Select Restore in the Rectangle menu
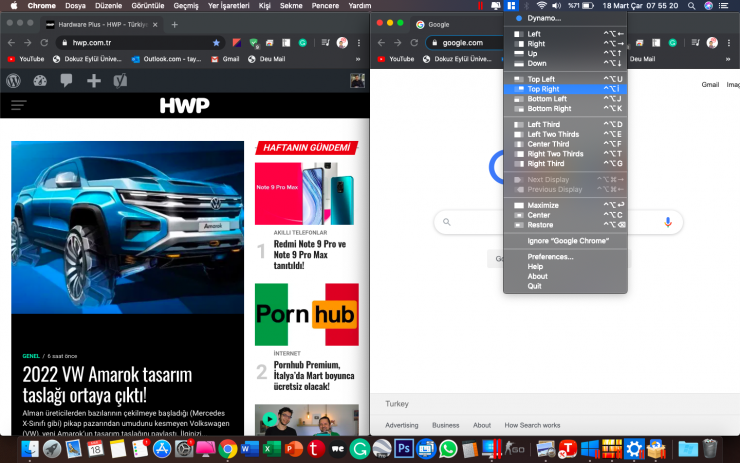 [565, 225]
